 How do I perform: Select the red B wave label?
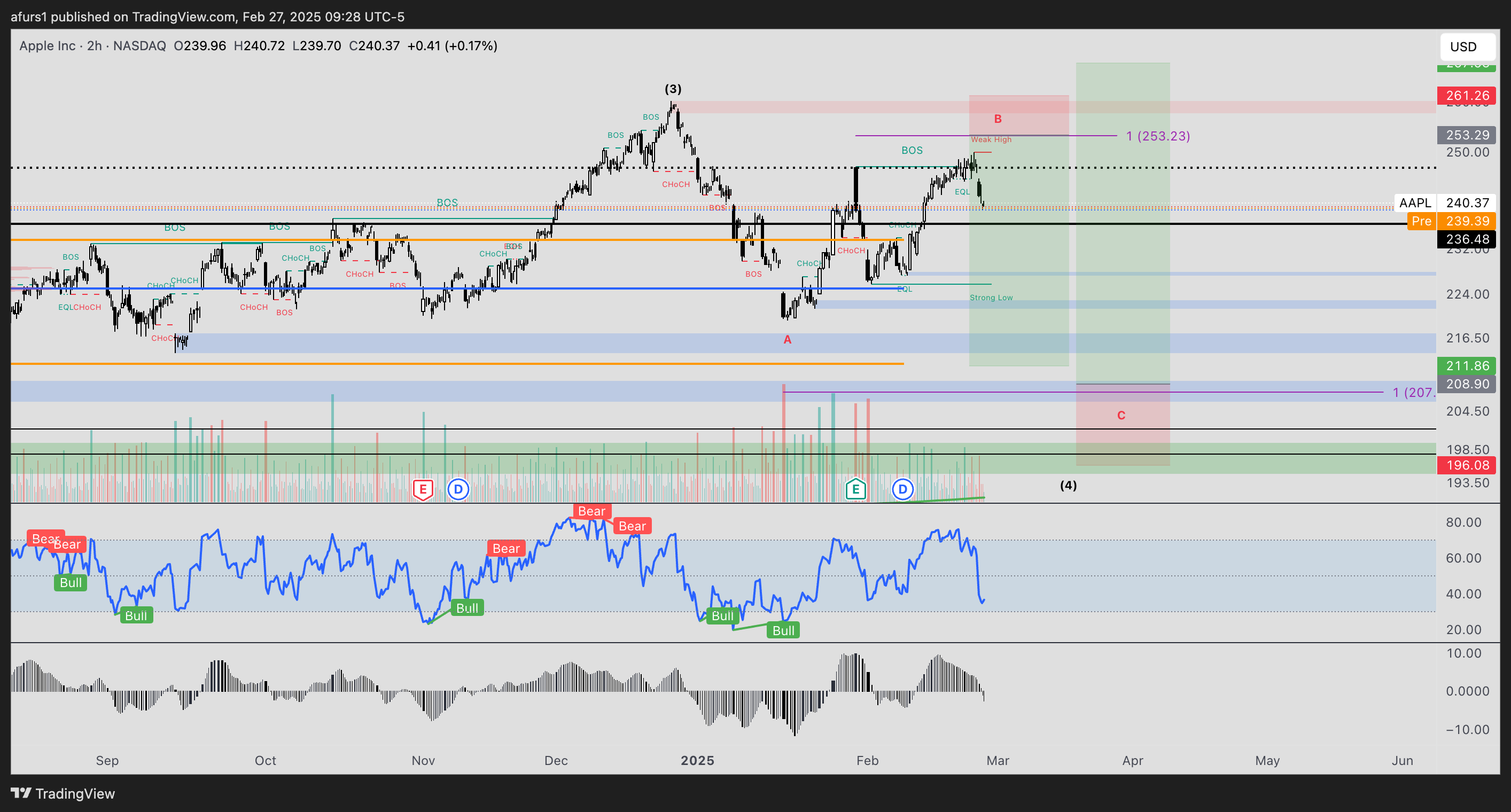[x=998, y=119]
